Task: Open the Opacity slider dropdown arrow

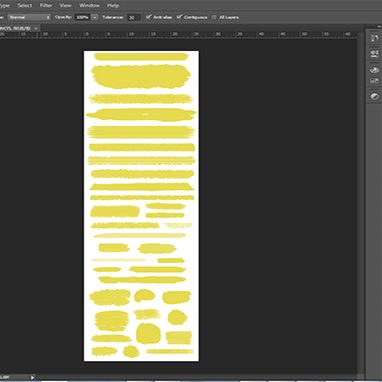Action: click(95, 17)
